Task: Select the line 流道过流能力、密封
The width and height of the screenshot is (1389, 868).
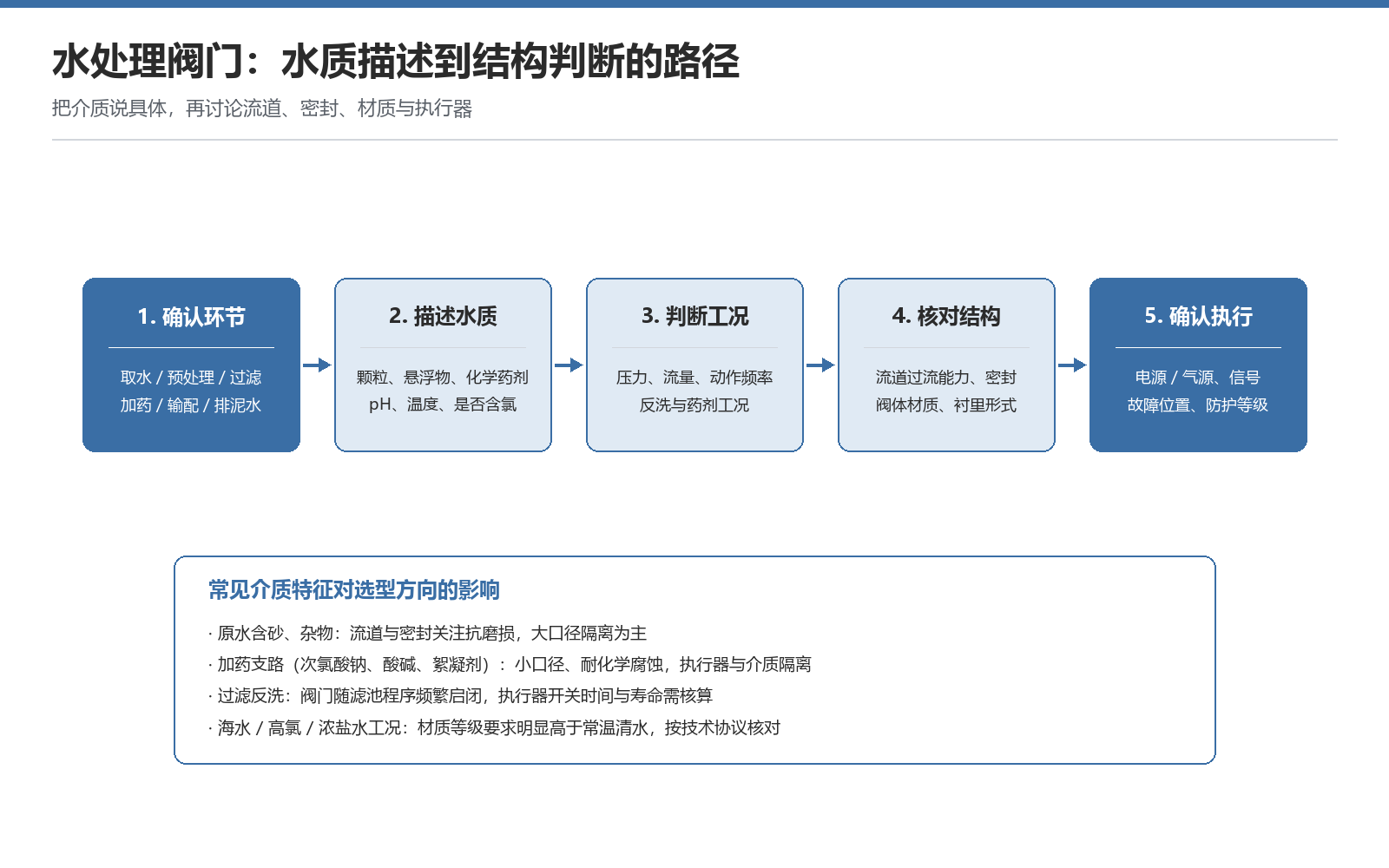Action: (946, 378)
